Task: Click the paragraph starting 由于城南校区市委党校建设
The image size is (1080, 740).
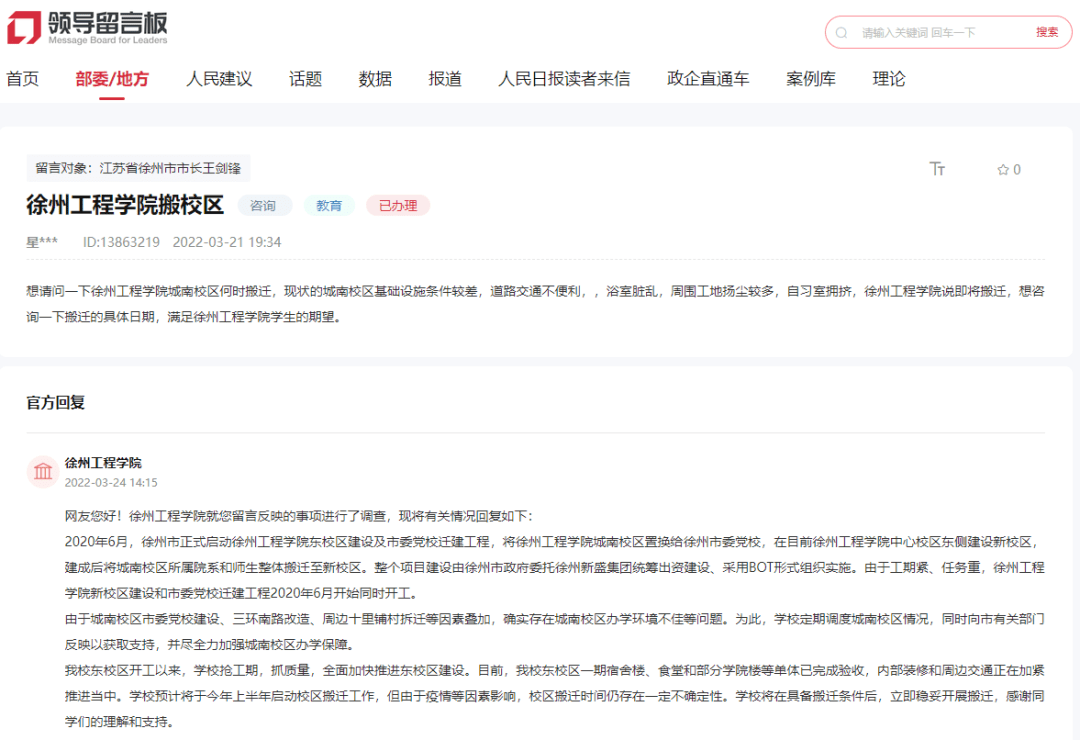Action: click(554, 632)
